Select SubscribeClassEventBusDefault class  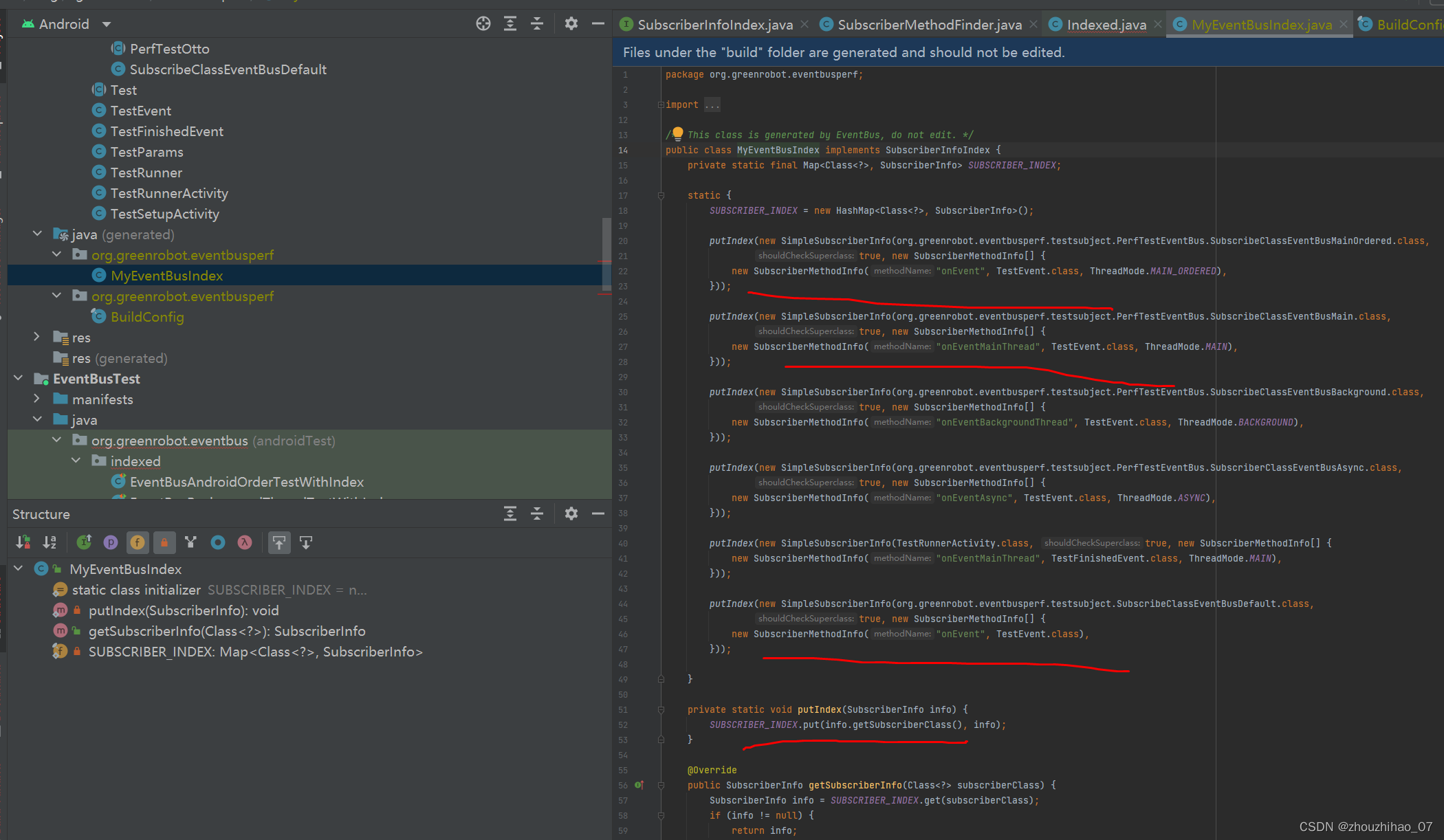[x=228, y=69]
